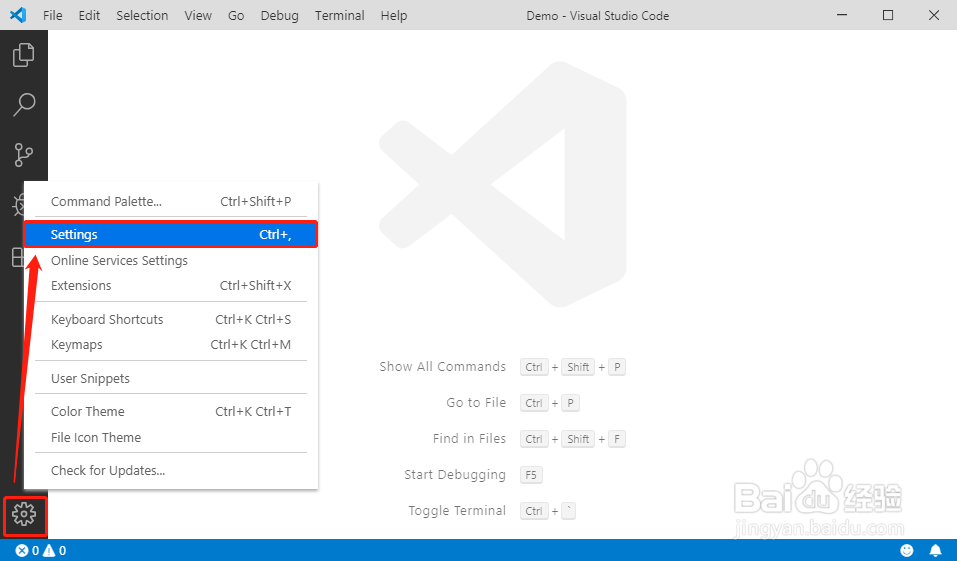Click the F5 key hint
Viewport: 957px width, 561px height.
(531, 475)
